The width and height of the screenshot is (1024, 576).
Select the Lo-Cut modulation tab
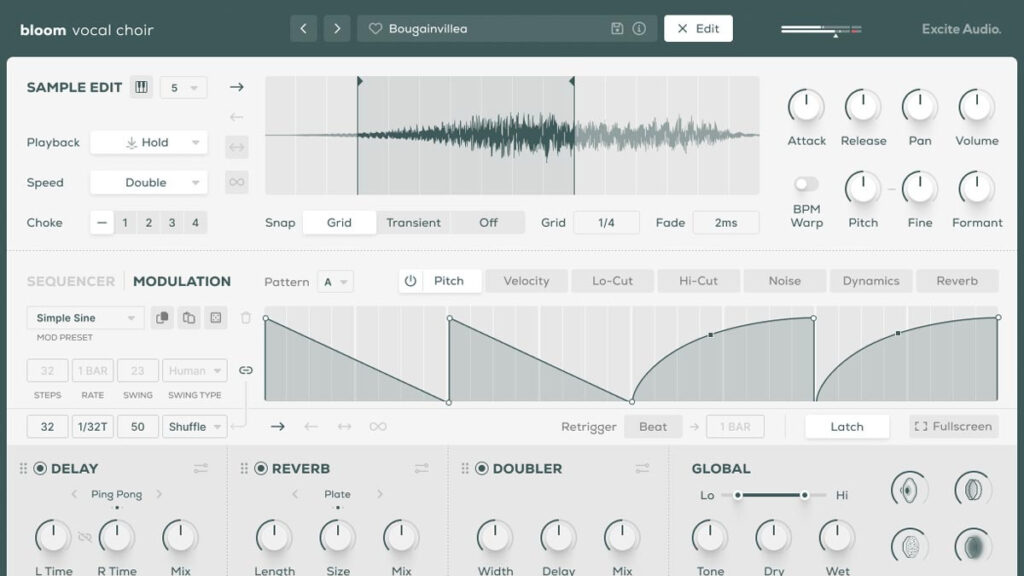coord(613,281)
